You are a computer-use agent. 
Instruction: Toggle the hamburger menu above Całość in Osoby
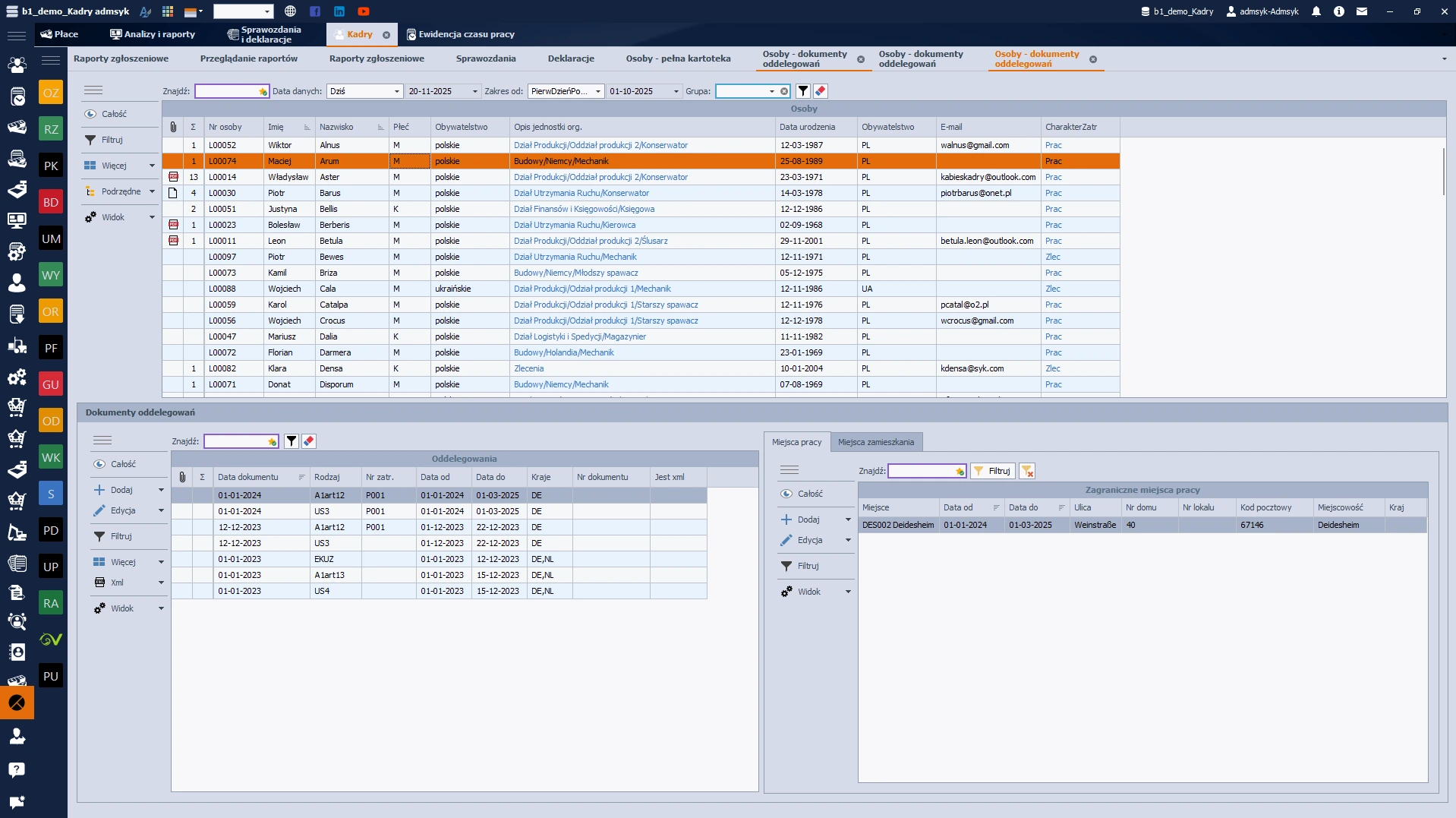[93, 90]
